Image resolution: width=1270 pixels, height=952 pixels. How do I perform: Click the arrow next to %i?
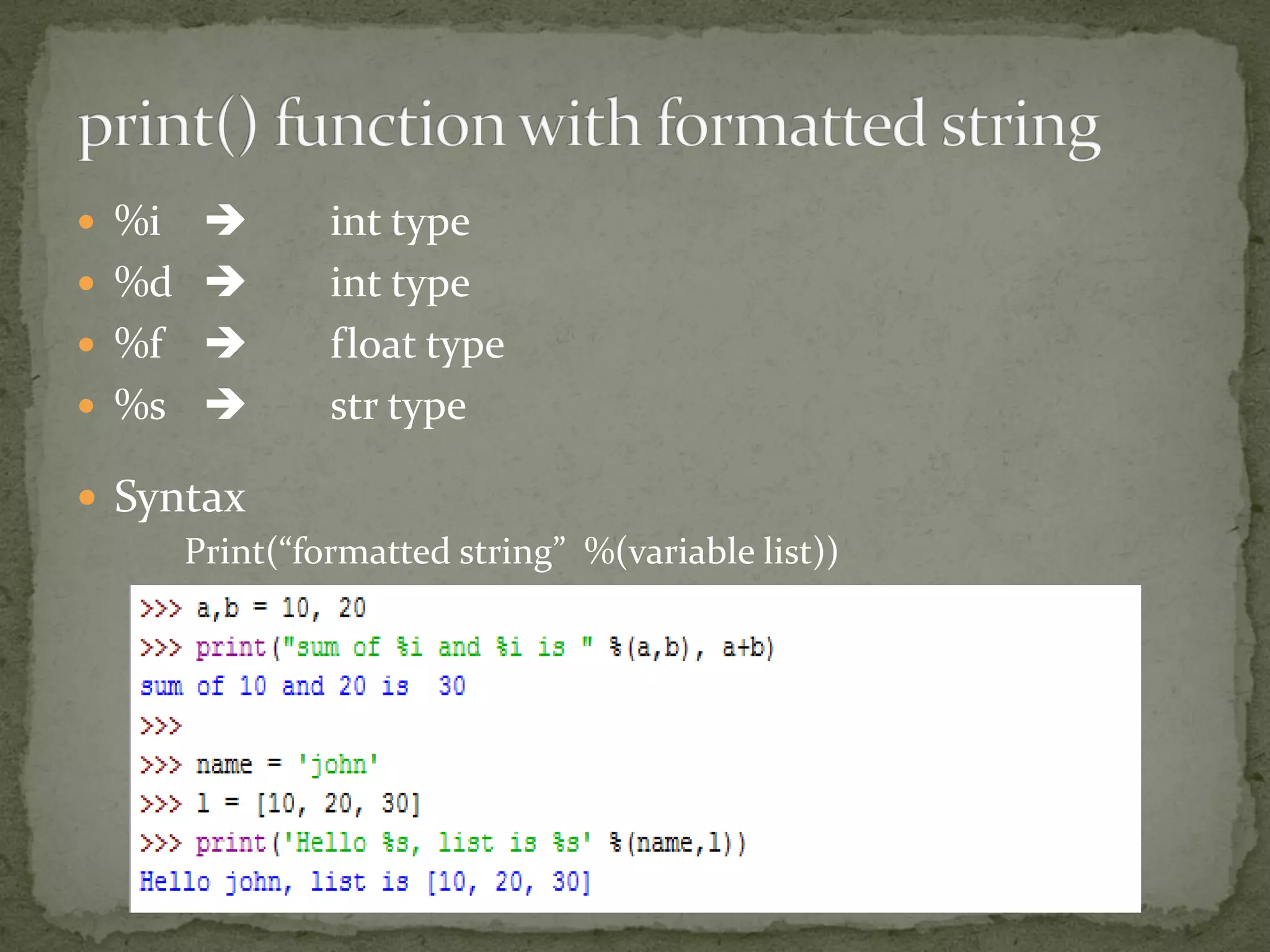pyautogui.click(x=226, y=221)
